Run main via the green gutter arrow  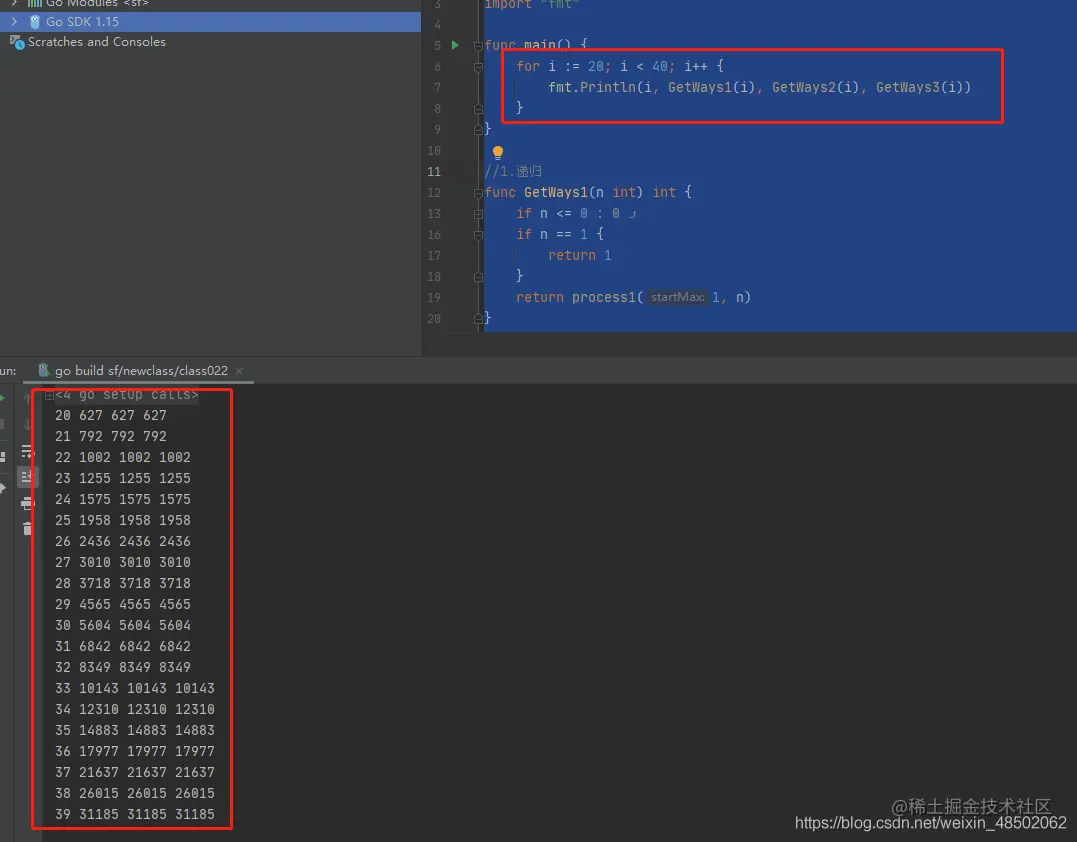[x=455, y=45]
